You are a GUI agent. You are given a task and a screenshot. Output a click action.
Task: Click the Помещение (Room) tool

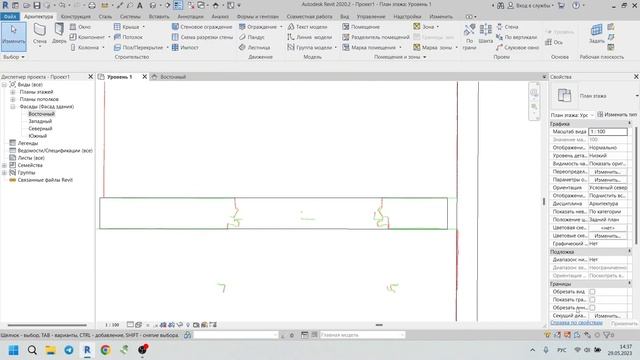pos(361,27)
